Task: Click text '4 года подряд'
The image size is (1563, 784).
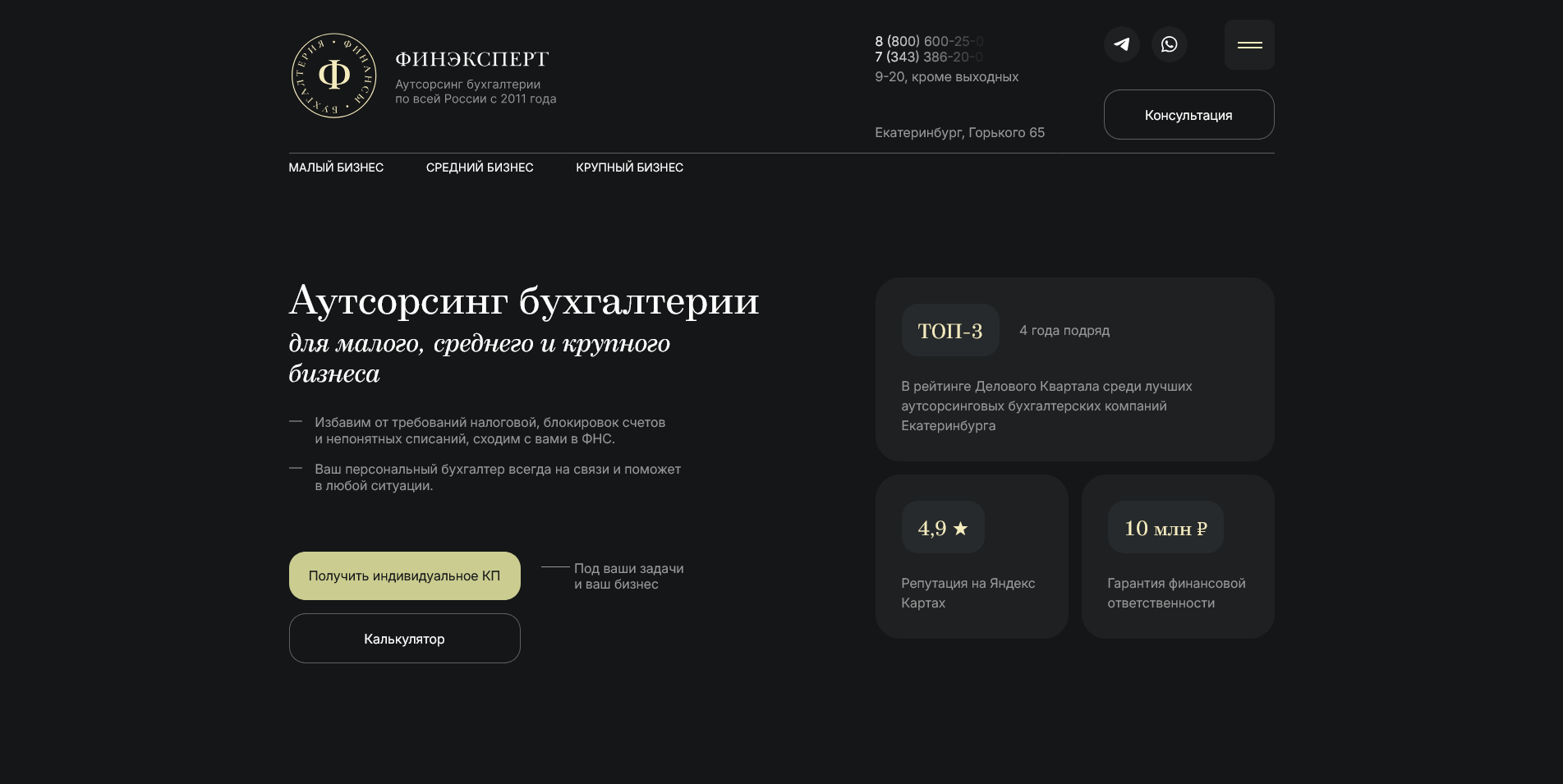Action: pos(1064,331)
